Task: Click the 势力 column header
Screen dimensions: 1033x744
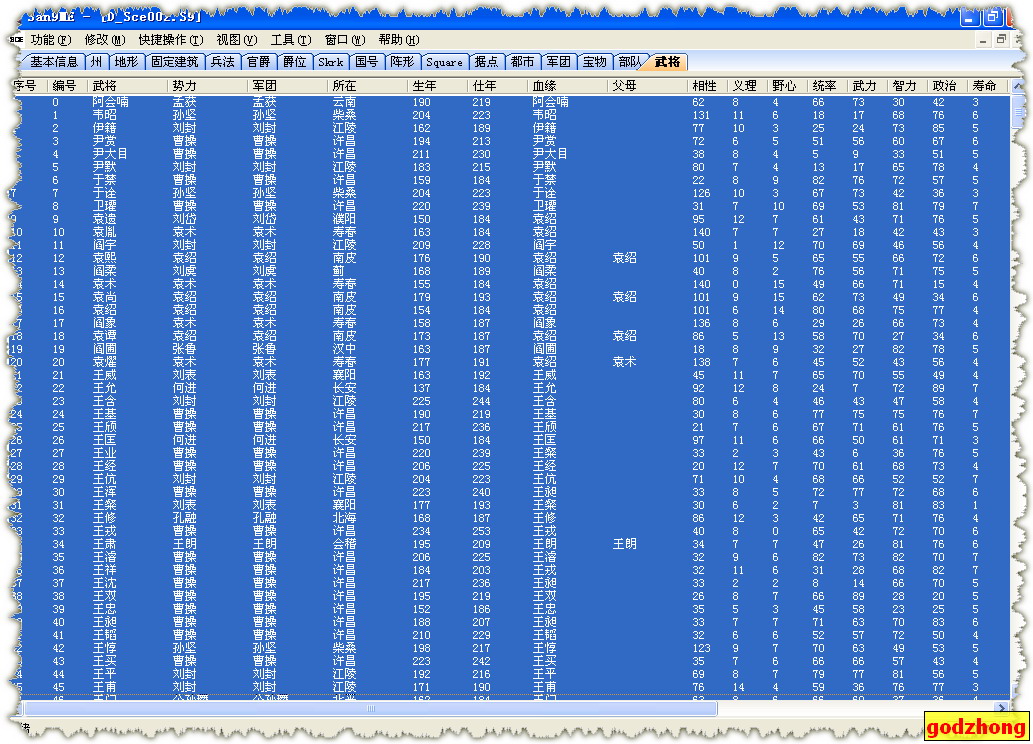Action: tap(185, 86)
